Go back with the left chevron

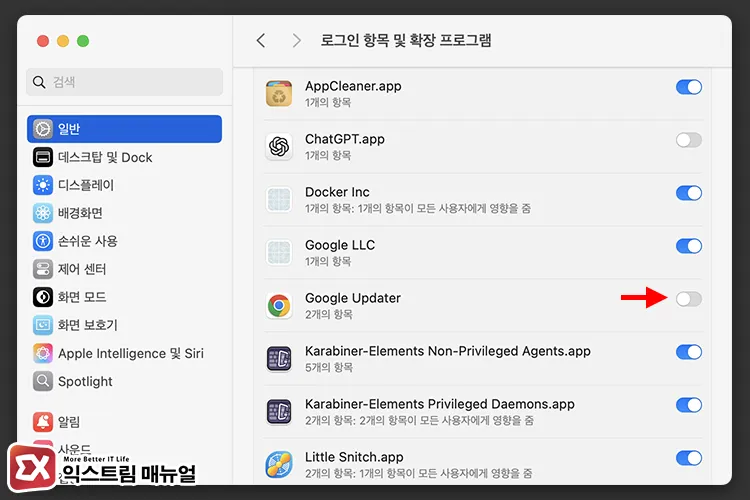pyautogui.click(x=261, y=41)
